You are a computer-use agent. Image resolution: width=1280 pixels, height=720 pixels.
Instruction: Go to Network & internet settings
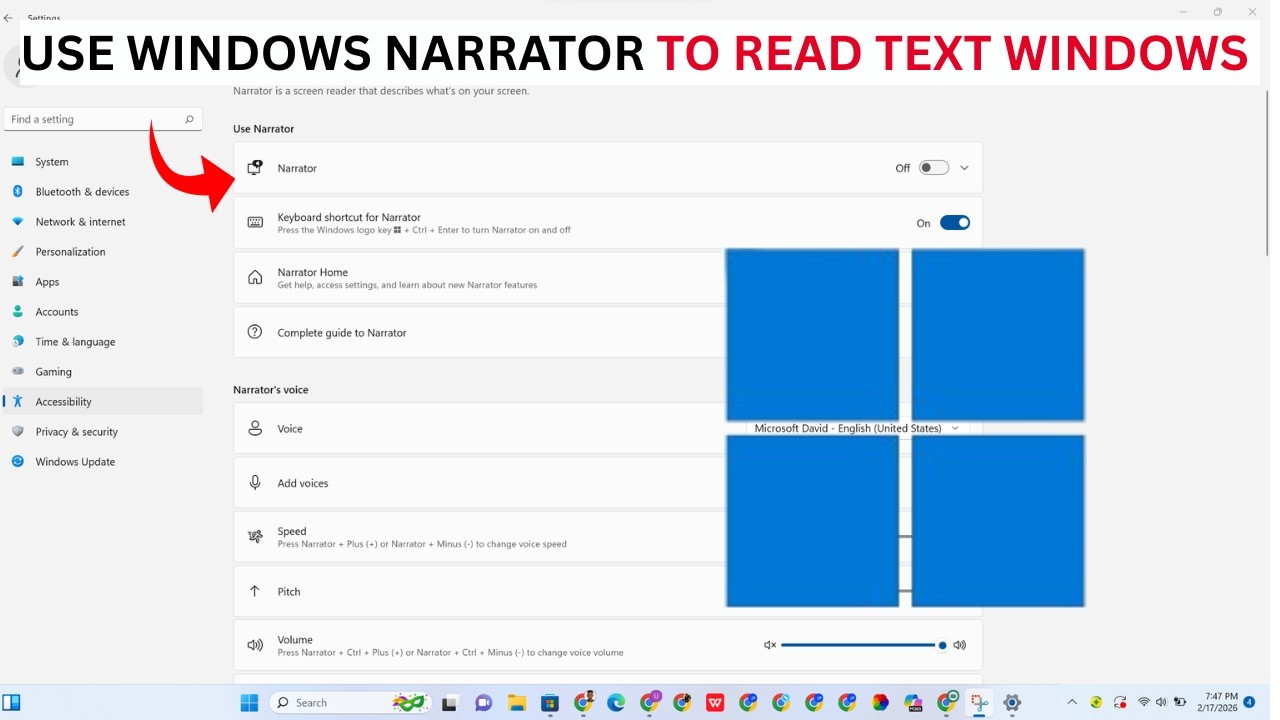pyautogui.click(x=104, y=221)
